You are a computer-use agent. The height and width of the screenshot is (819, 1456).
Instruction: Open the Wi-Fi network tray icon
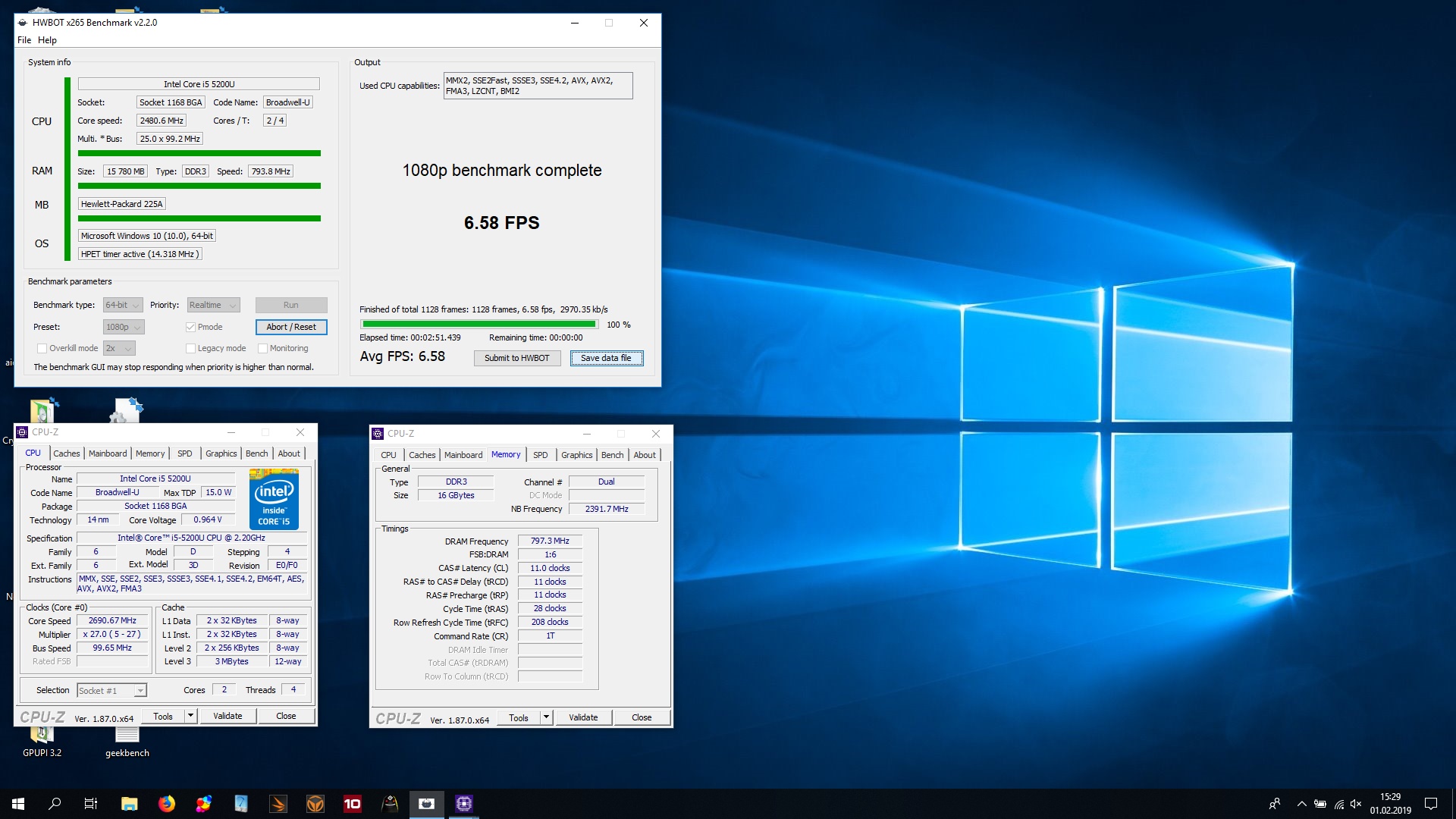click(x=1339, y=804)
